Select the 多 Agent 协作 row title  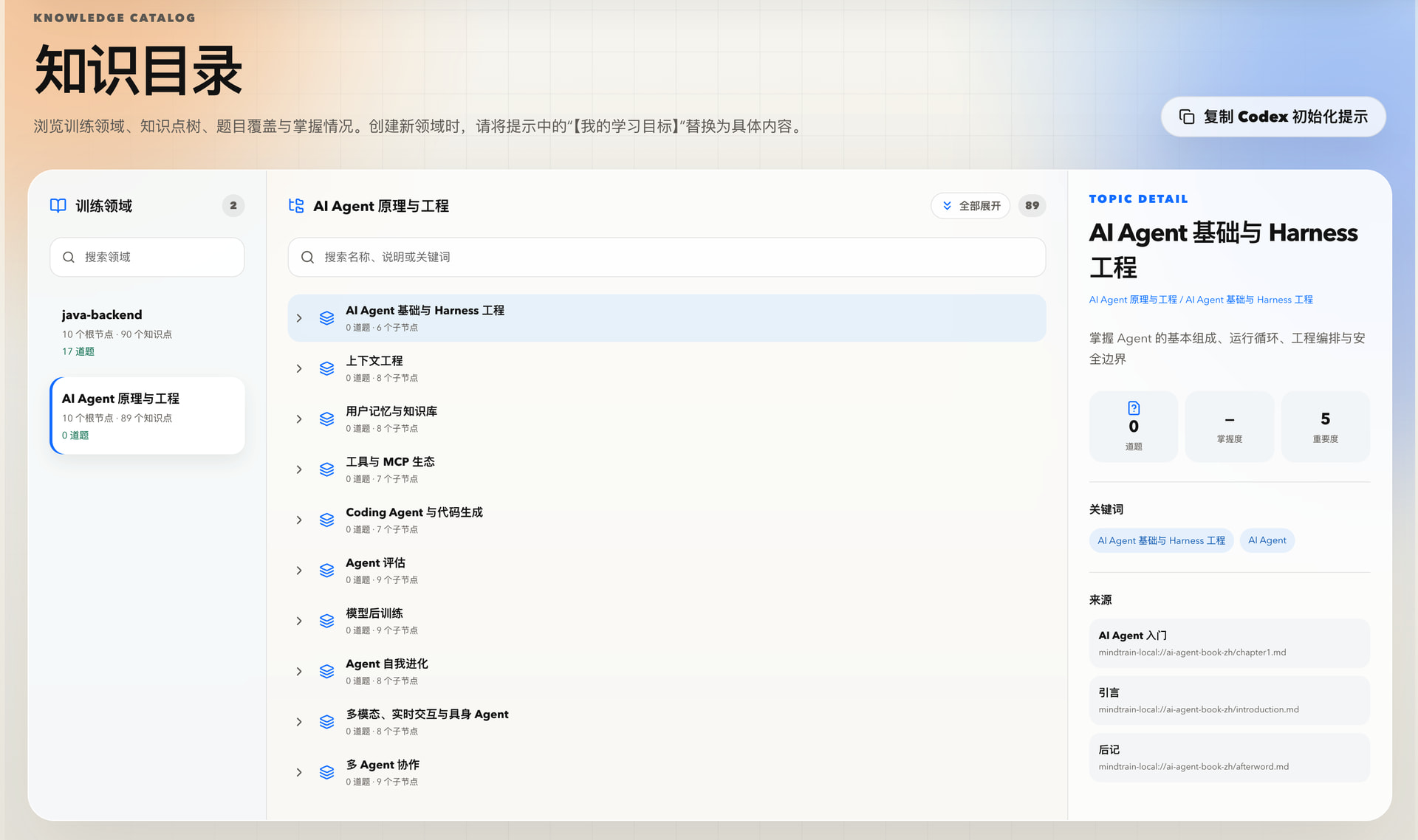tap(383, 765)
